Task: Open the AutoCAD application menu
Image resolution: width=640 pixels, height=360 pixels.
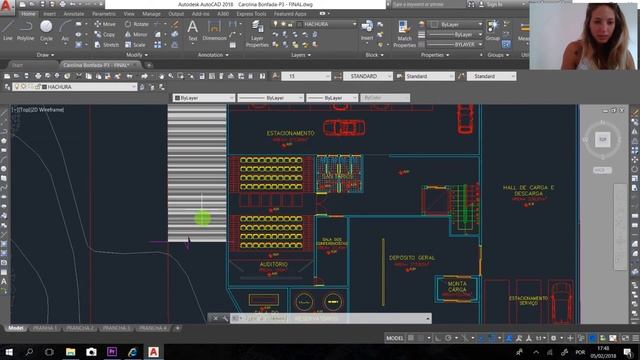Action: (x=7, y=7)
